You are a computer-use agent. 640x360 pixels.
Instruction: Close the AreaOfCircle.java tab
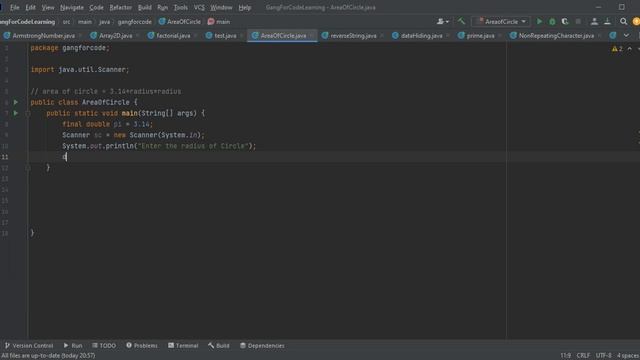(312, 36)
